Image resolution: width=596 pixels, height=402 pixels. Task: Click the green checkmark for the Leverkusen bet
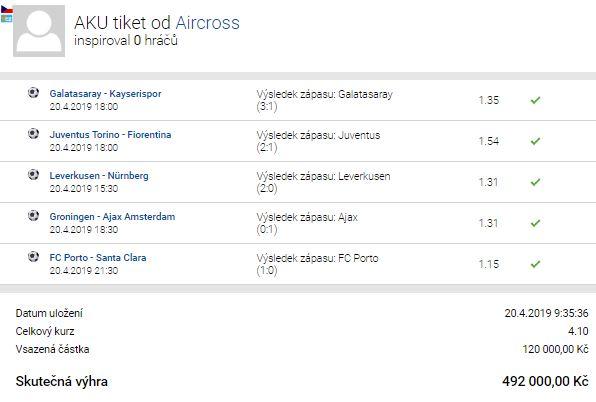(x=535, y=182)
